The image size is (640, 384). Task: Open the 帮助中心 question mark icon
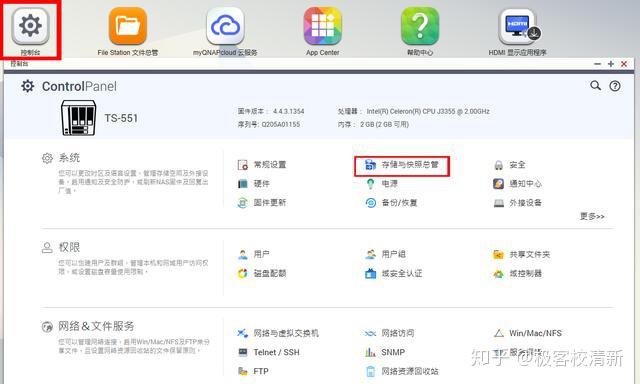pyautogui.click(x=420, y=27)
